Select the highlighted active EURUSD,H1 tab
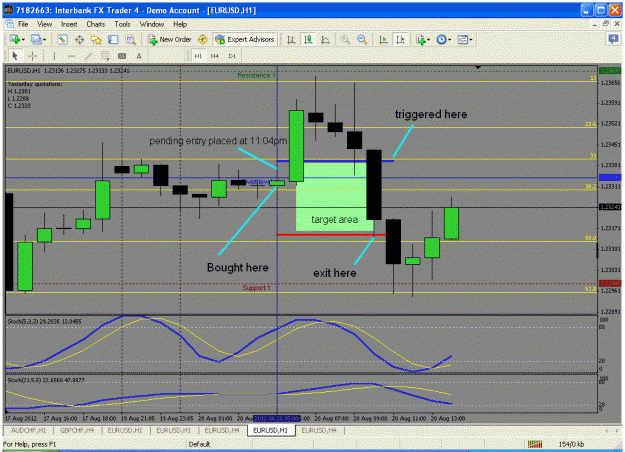Image resolution: width=625 pixels, height=452 pixels. (271, 430)
